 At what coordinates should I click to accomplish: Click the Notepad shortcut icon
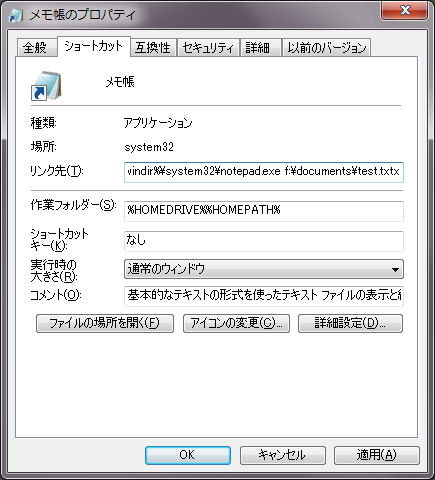pos(46,86)
